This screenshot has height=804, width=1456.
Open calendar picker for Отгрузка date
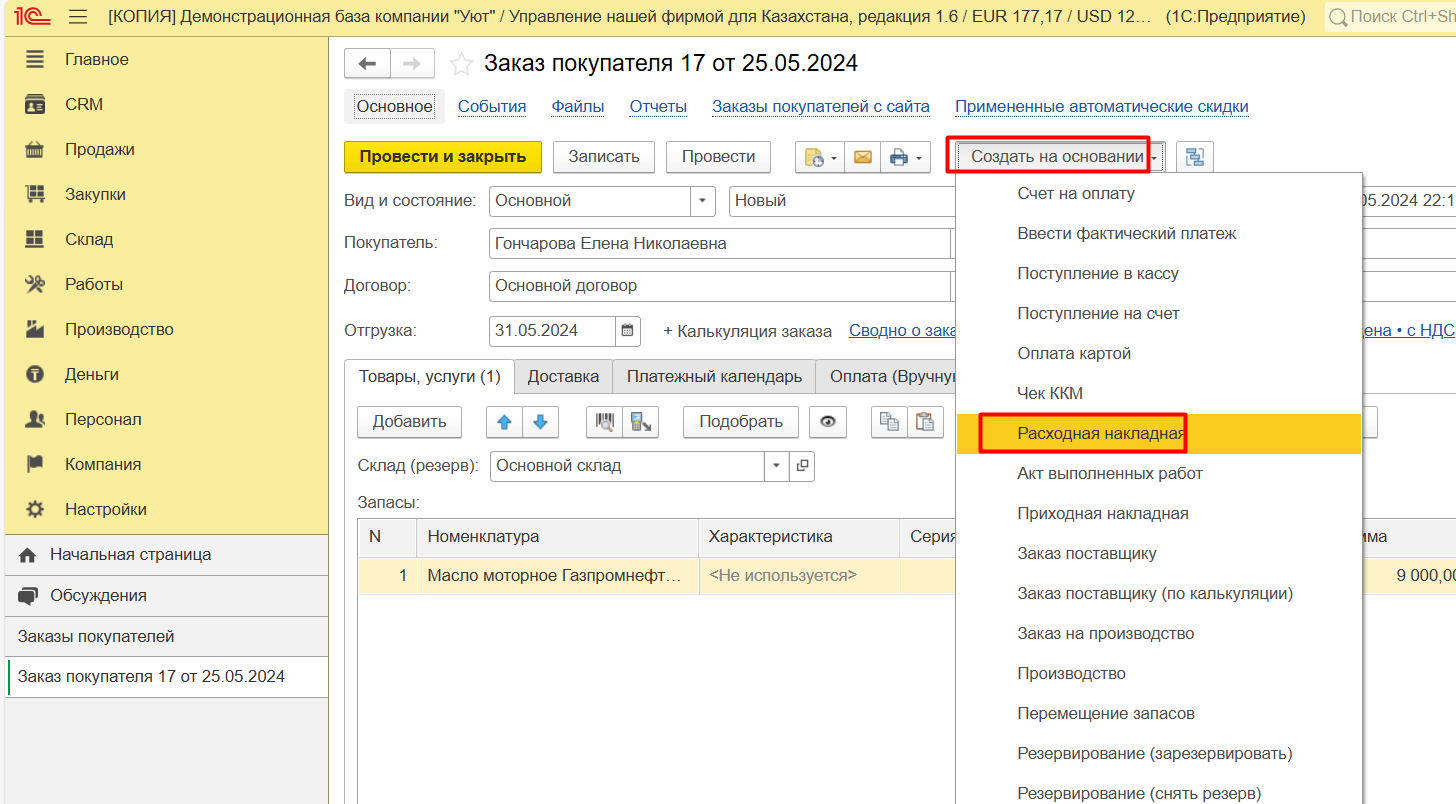tap(627, 331)
